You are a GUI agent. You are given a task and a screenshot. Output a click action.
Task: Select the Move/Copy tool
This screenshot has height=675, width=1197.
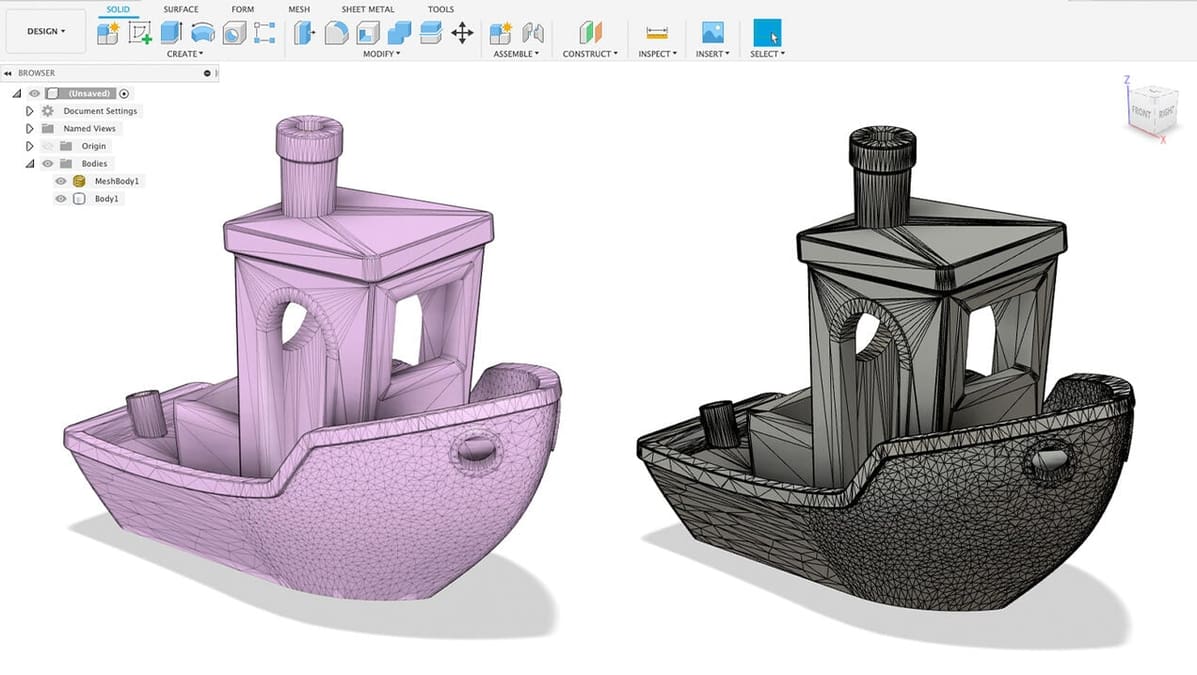coord(461,33)
